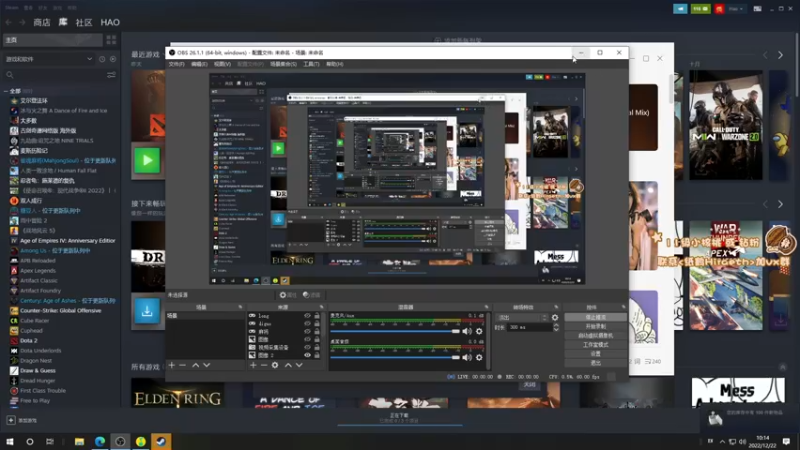Open source properties gear below the sources list
The width and height of the screenshot is (800, 450).
pos(275,365)
